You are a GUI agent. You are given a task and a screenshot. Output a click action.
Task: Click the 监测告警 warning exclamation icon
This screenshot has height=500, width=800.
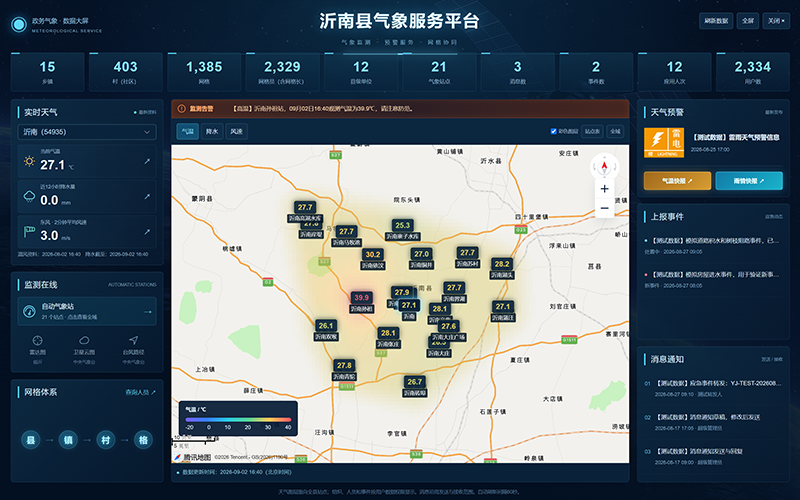[x=181, y=109]
